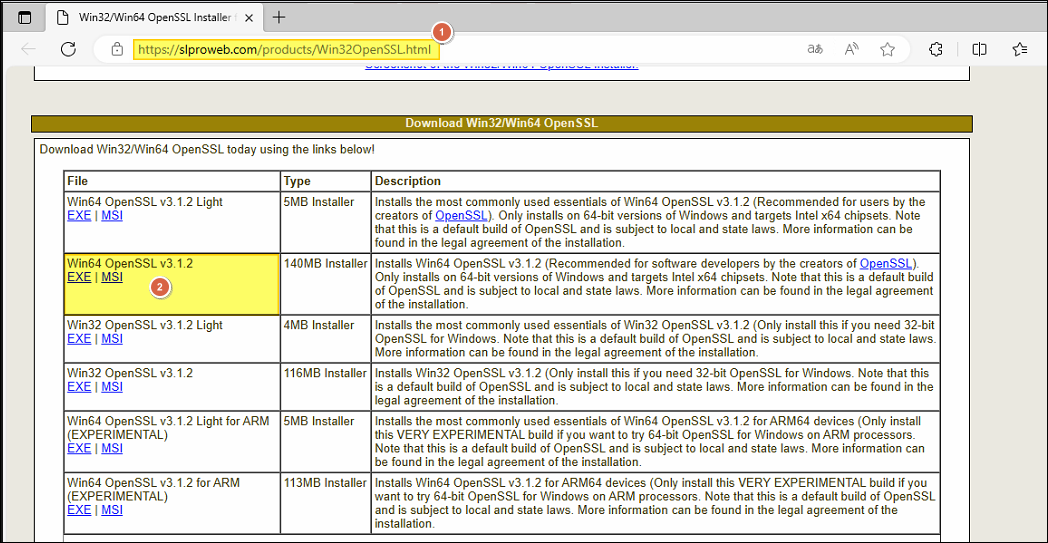Open the installer screenshot link above the table
The height and width of the screenshot is (543, 1048).
coord(501,66)
